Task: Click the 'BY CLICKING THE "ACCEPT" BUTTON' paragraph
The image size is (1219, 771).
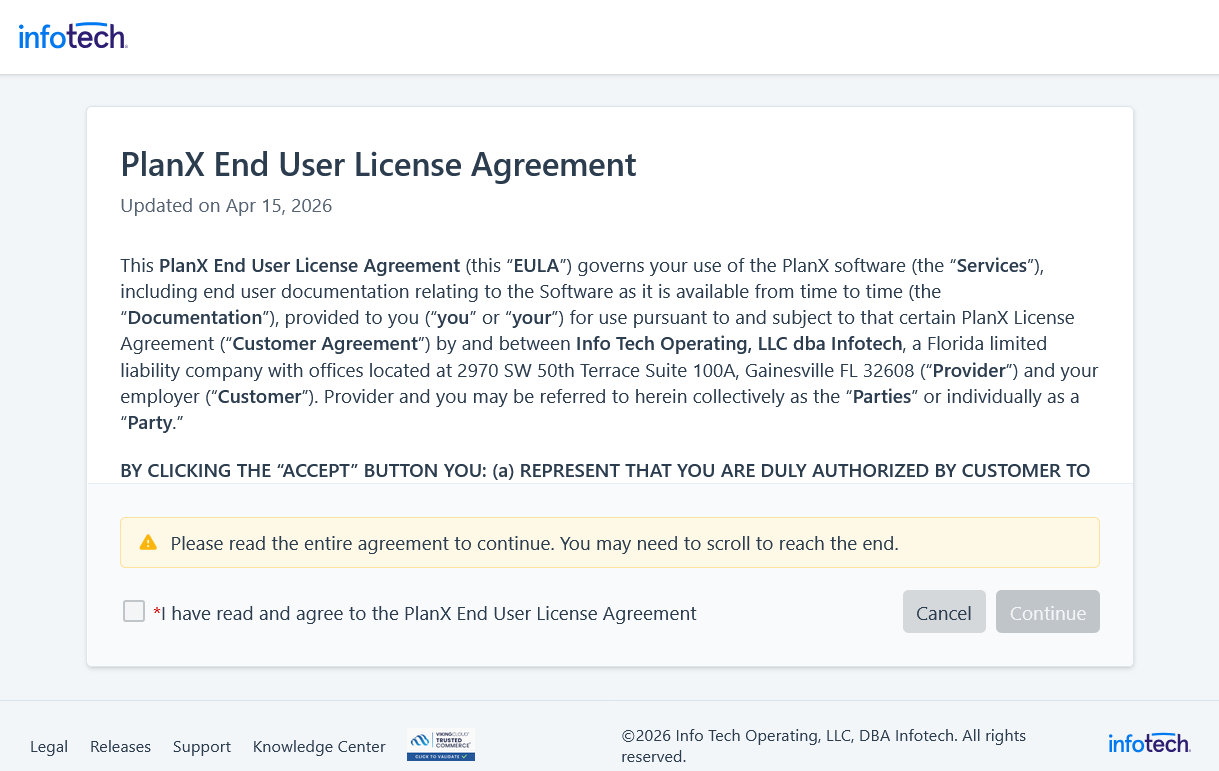Action: click(x=605, y=470)
